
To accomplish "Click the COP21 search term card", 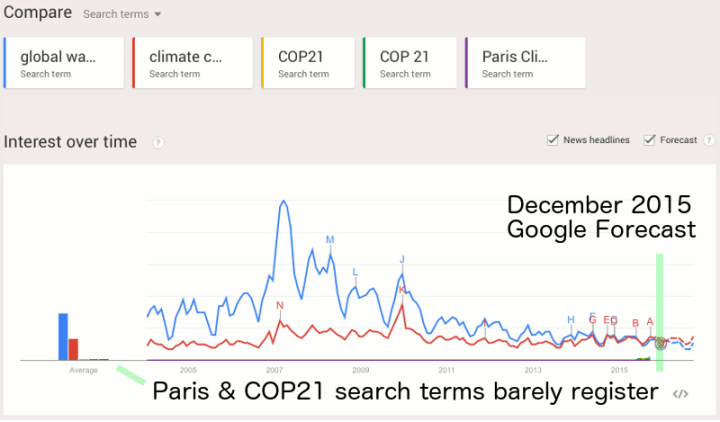I will coord(307,63).
